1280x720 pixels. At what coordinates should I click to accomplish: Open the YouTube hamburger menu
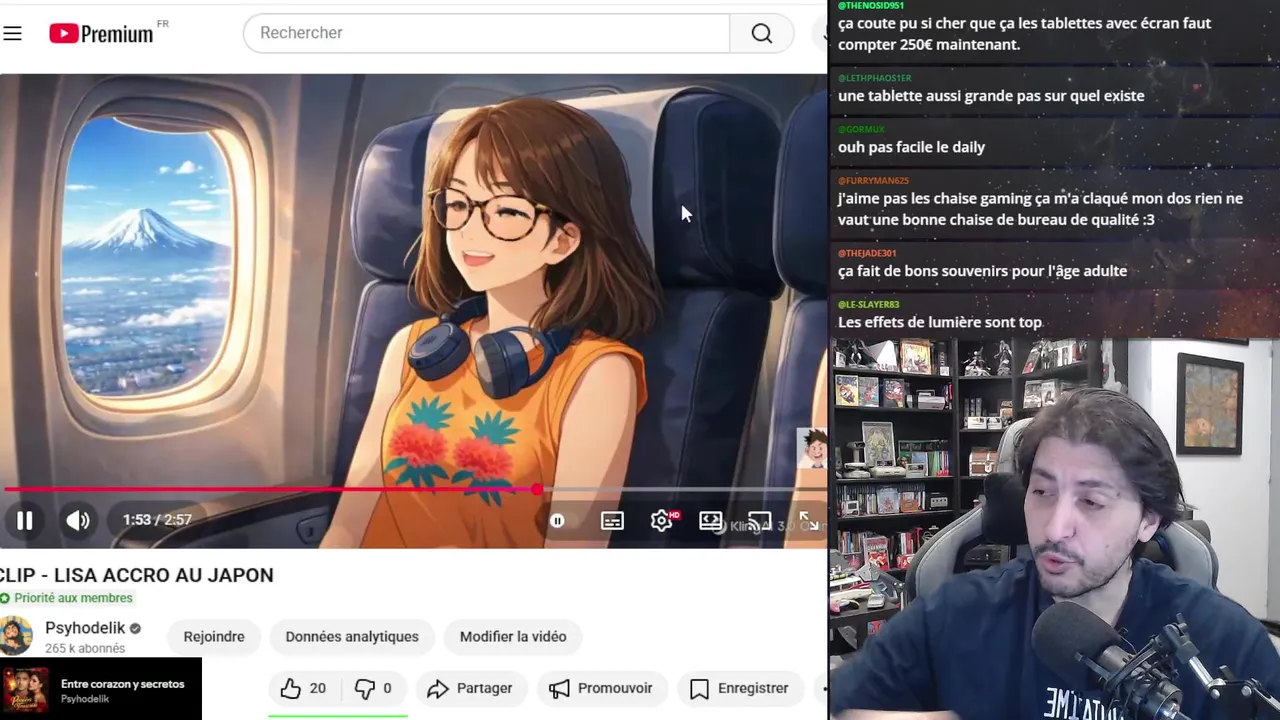click(x=12, y=33)
